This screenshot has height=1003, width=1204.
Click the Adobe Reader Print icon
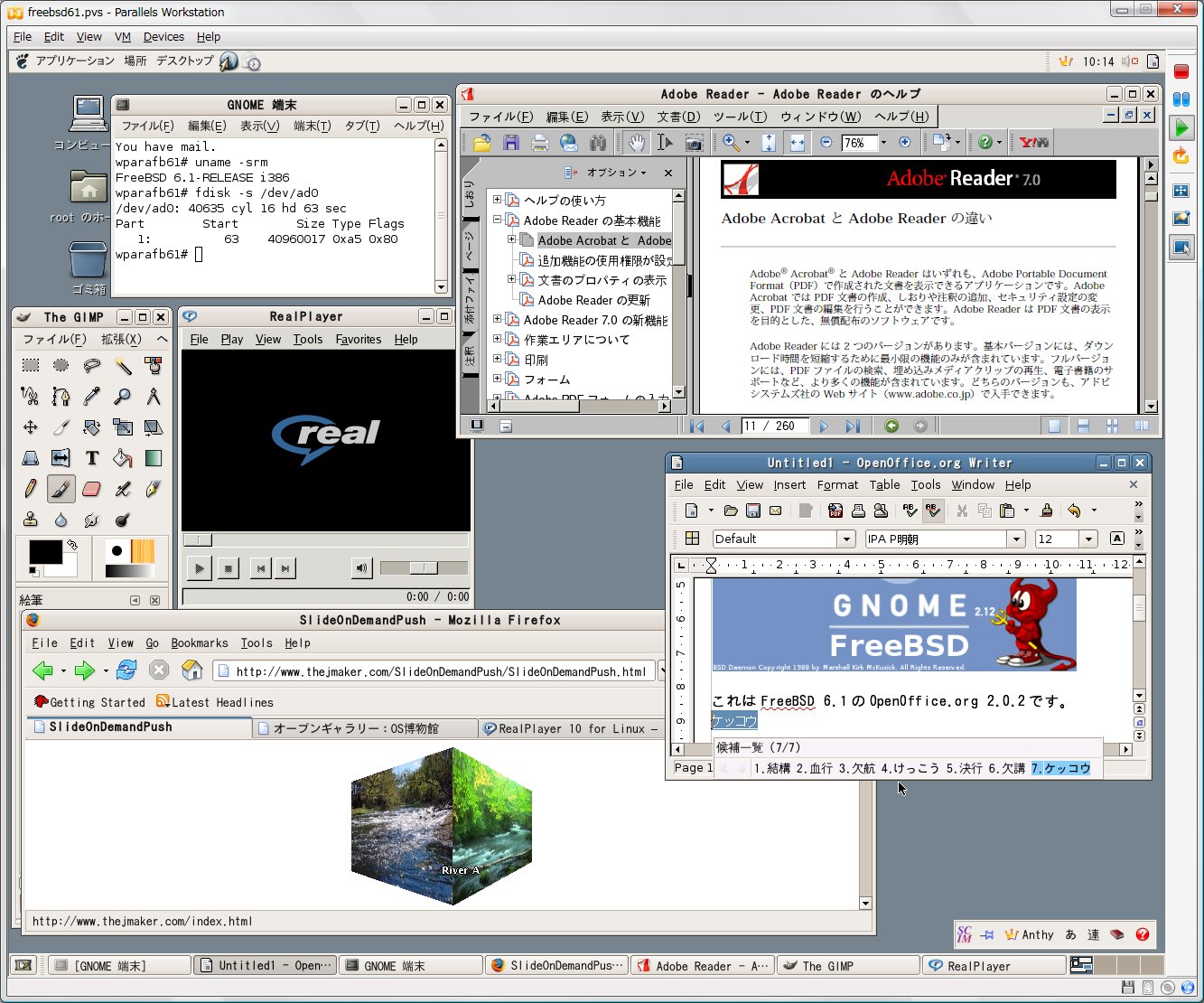540,143
